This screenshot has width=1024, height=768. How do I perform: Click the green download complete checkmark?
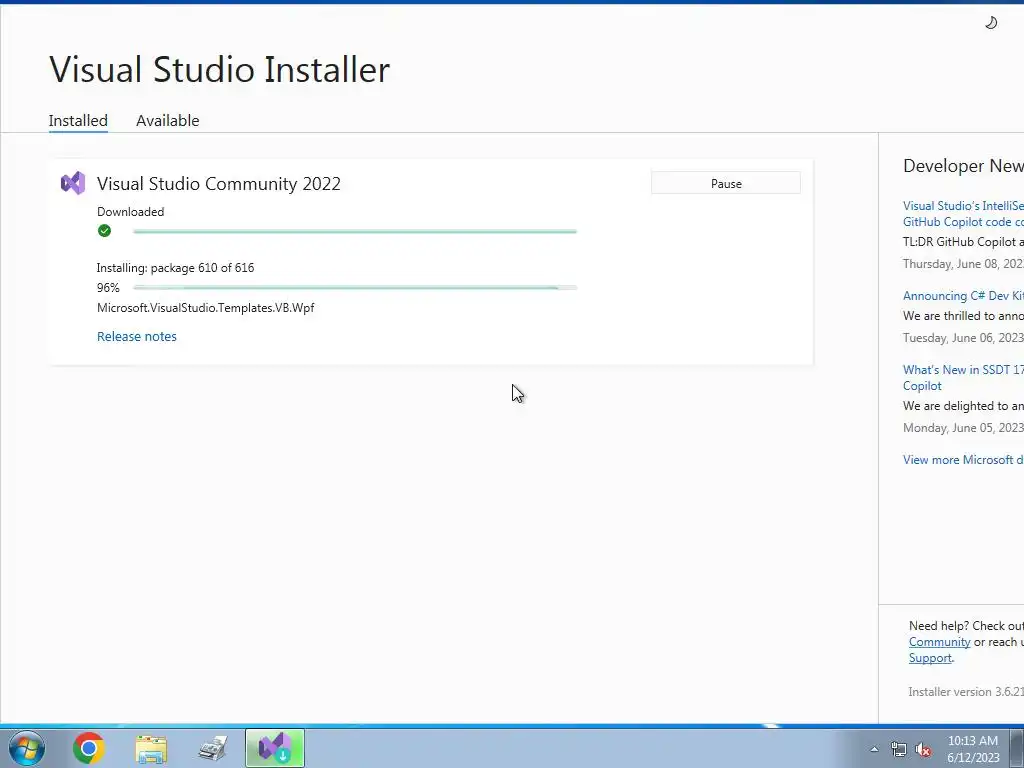tap(104, 231)
